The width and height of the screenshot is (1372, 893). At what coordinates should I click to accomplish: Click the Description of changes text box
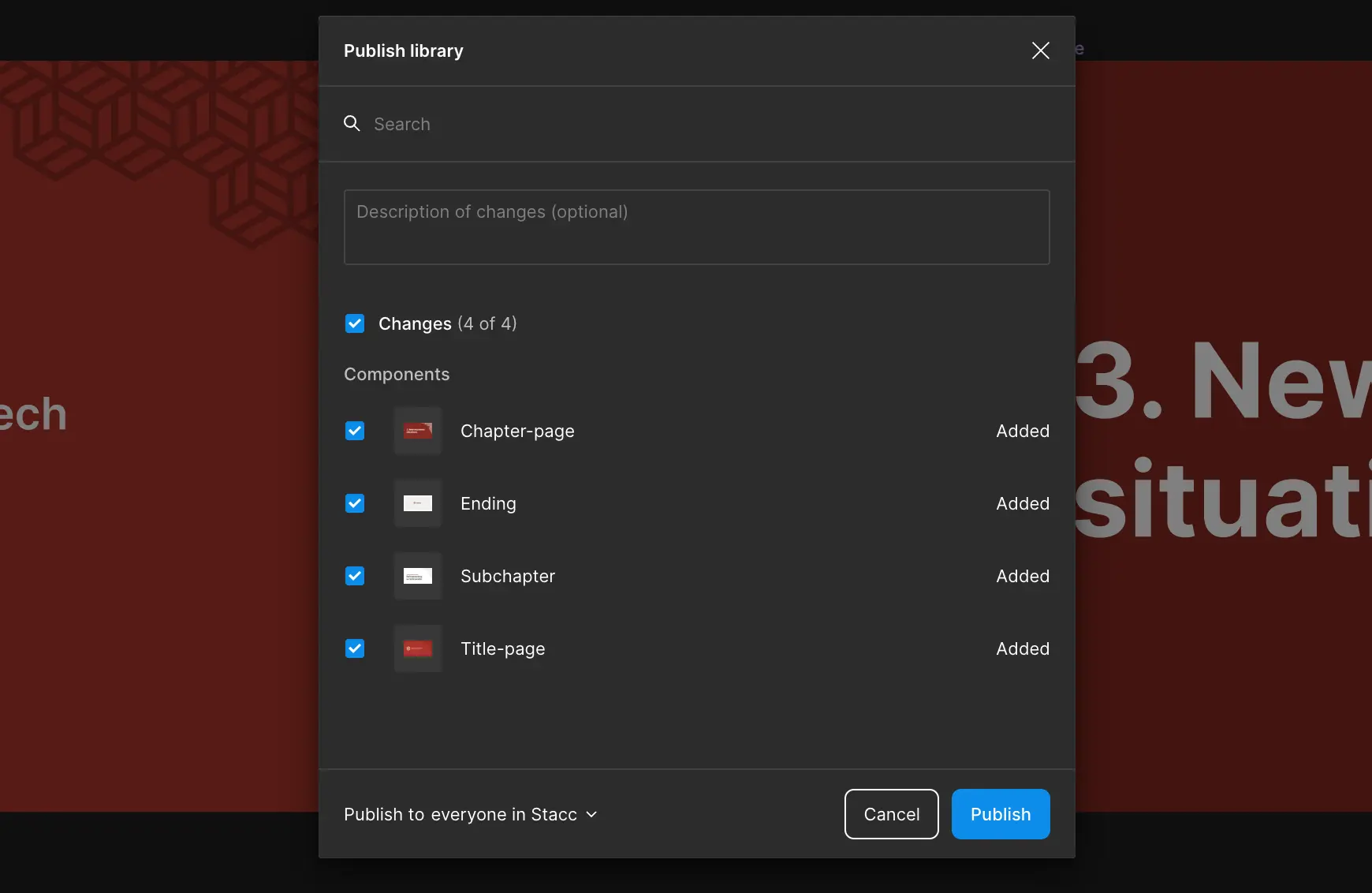[x=696, y=227]
